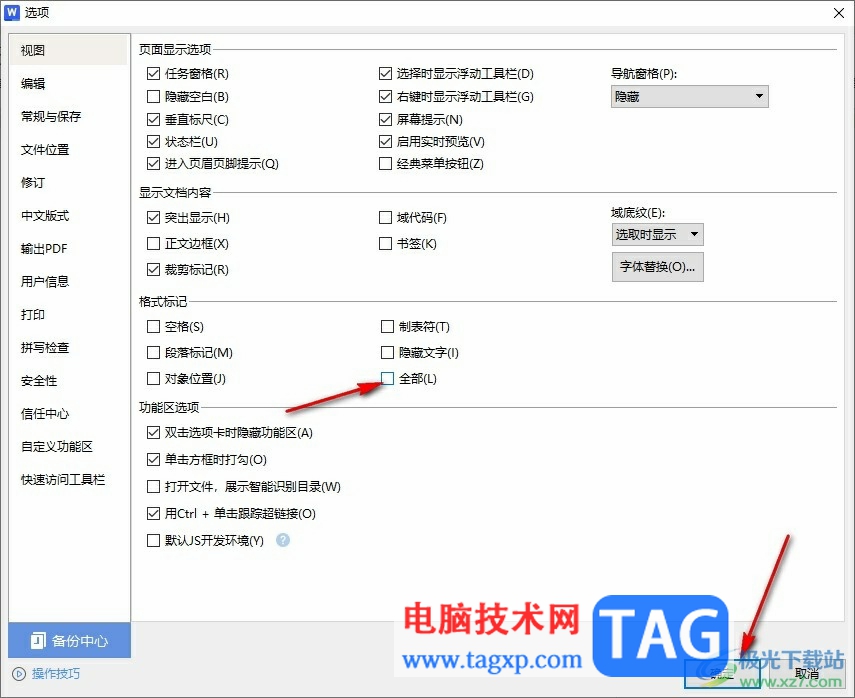Click the play icon beside 操作技巧
This screenshot has width=855, height=698.
19,674
